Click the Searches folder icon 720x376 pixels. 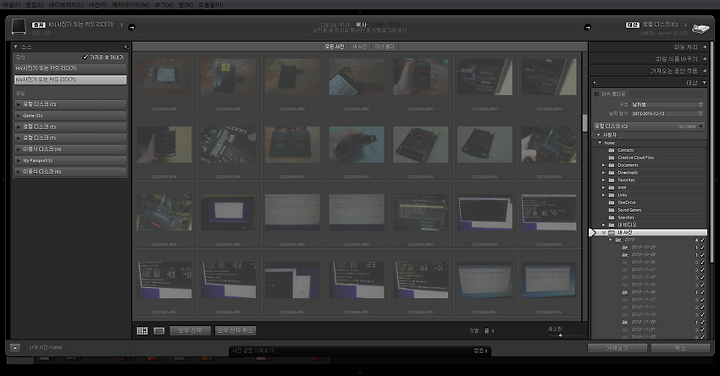pos(611,217)
